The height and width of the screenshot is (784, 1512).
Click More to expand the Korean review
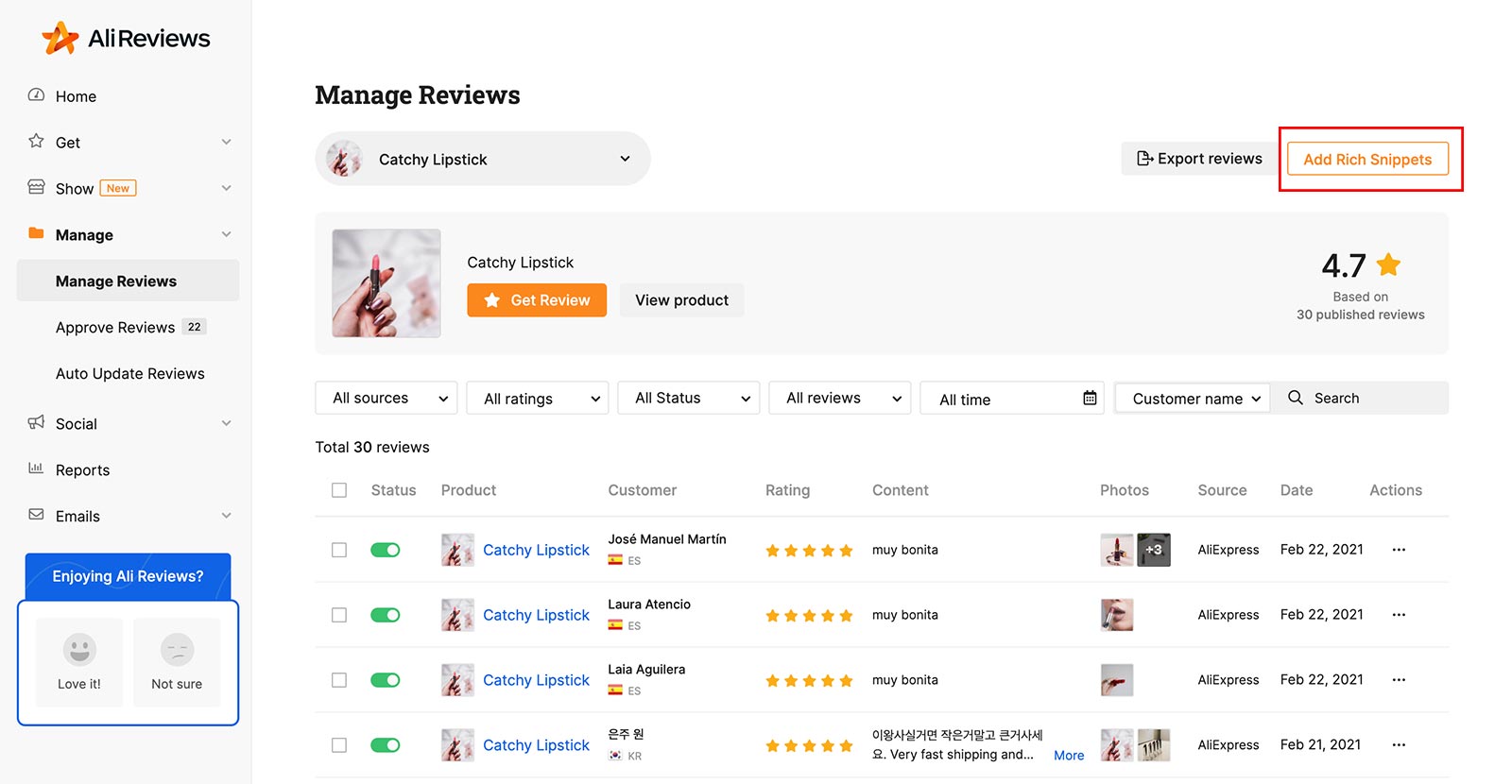(x=1069, y=756)
